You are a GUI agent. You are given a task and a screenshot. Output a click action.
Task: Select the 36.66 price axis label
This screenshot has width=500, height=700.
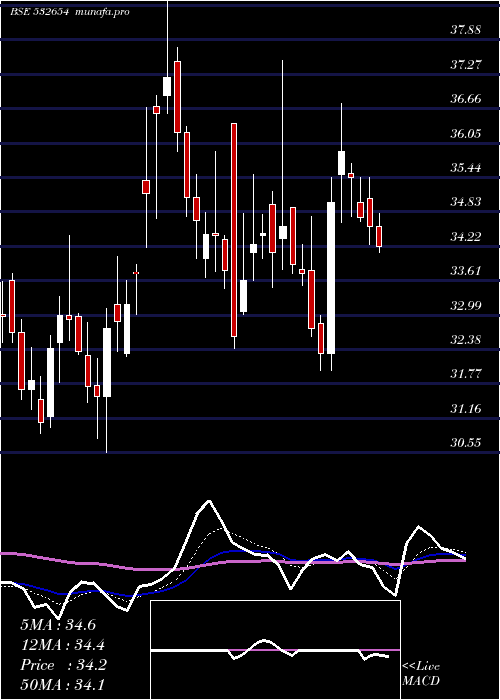click(466, 99)
